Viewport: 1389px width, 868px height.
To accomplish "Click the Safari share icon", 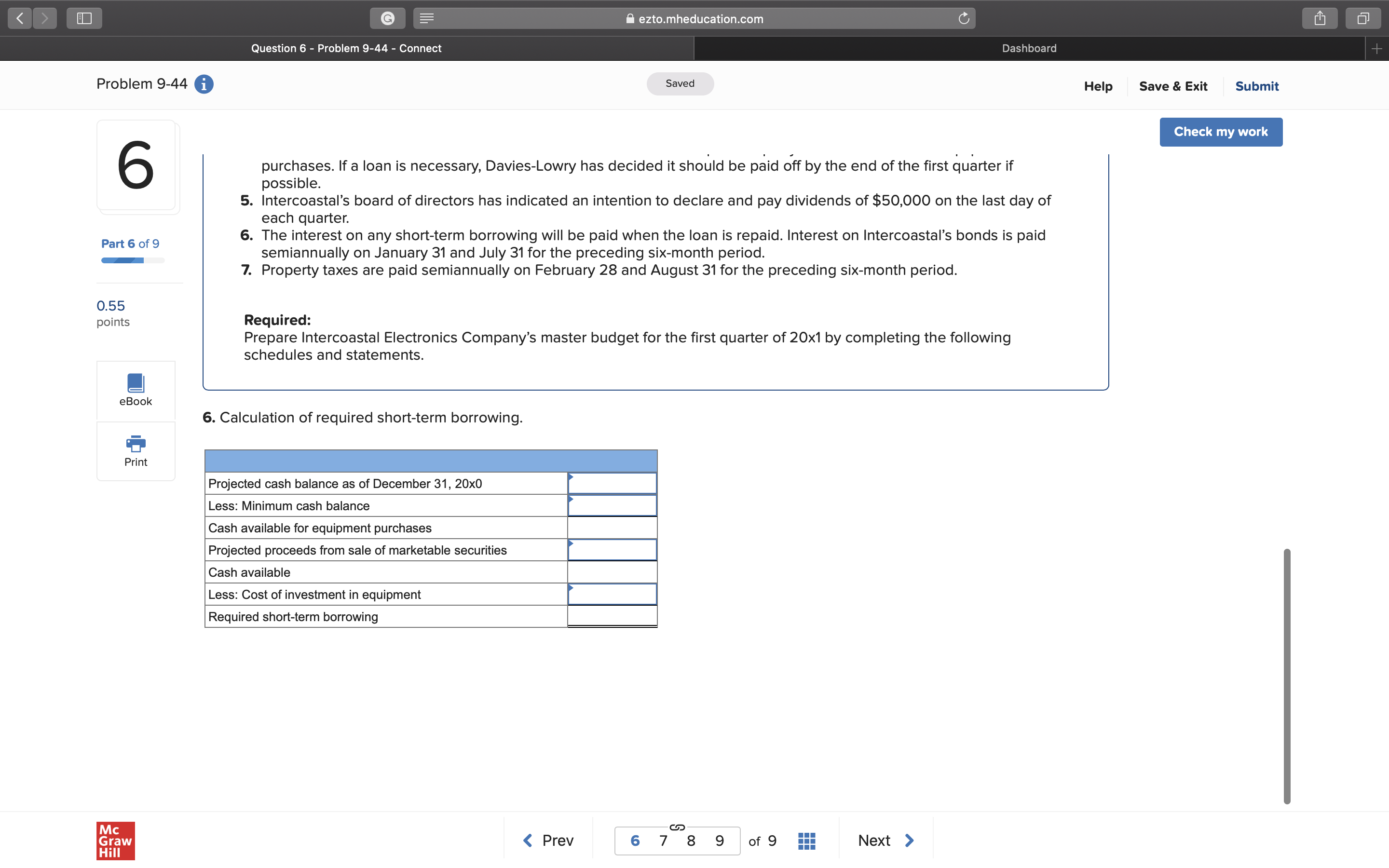I will coord(1320,18).
